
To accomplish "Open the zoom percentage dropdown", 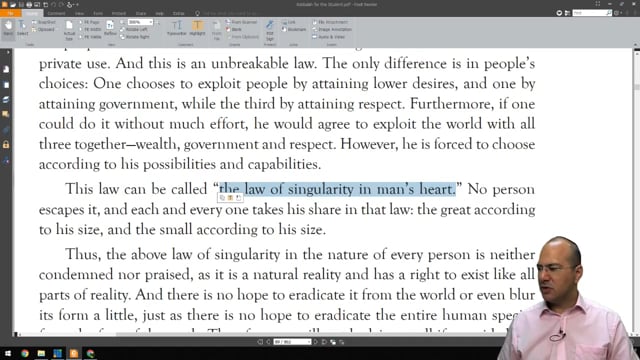I will coord(151,22).
